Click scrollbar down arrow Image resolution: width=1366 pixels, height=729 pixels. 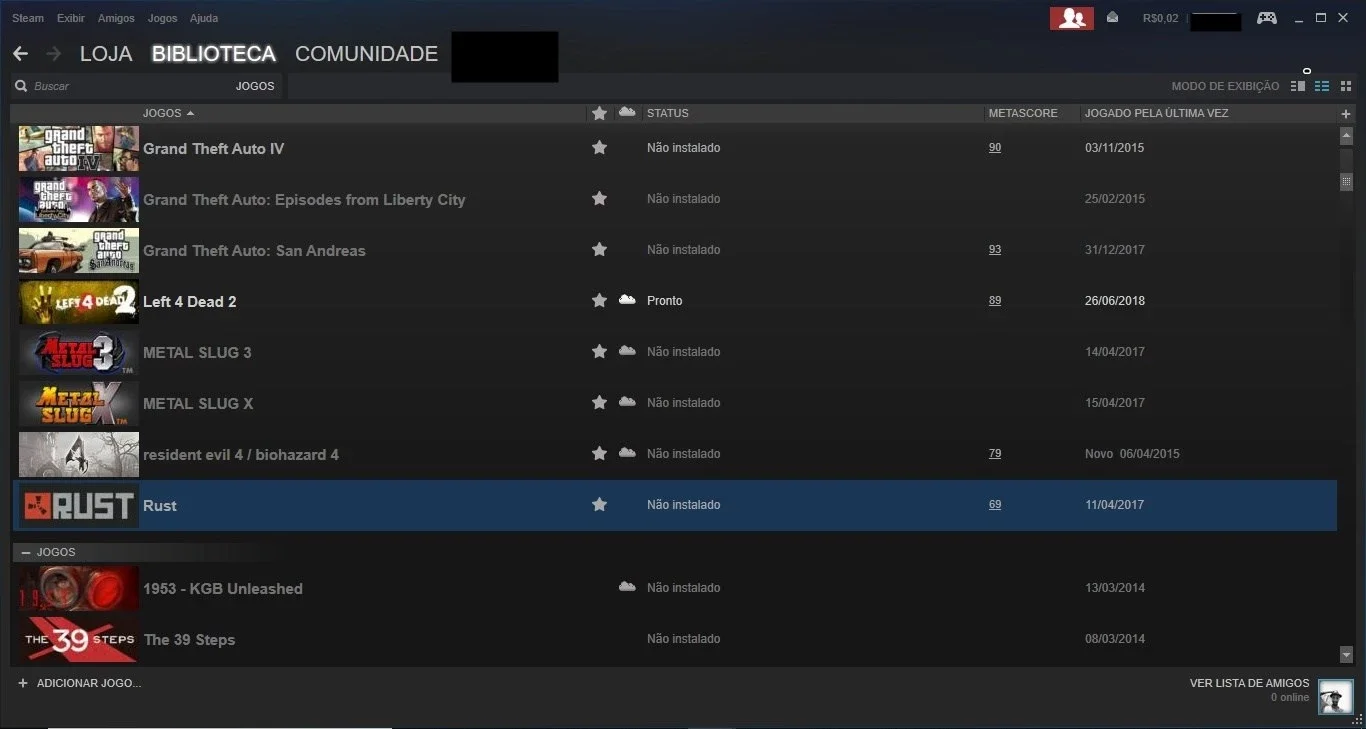coord(1346,655)
